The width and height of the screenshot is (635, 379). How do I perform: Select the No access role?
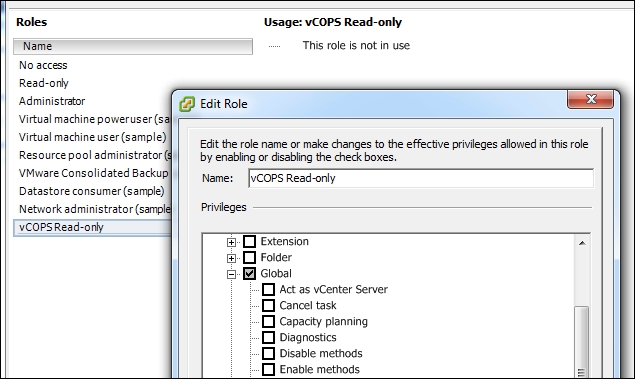click(x=43, y=65)
